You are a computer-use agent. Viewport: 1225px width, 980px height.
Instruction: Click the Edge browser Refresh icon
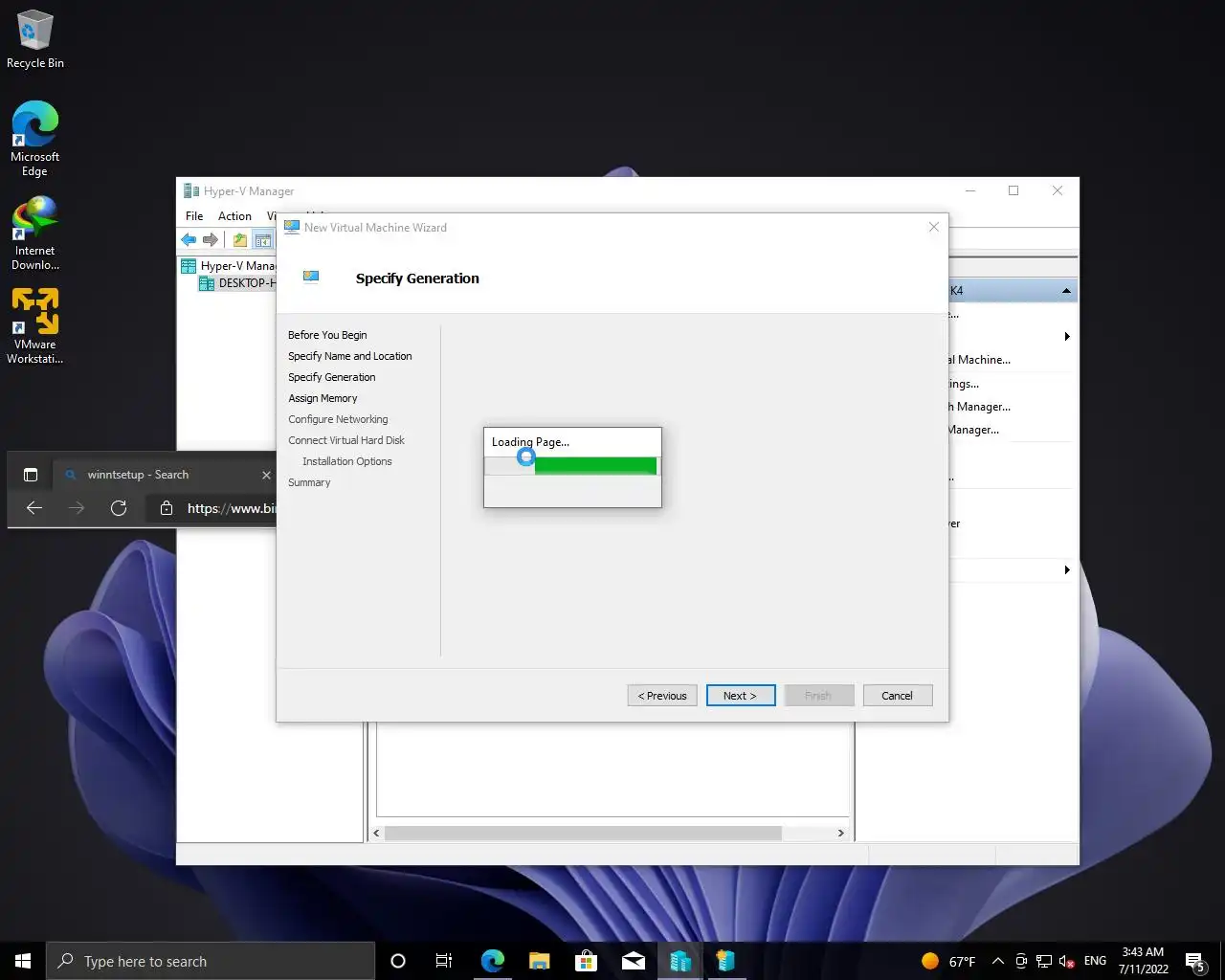(119, 508)
